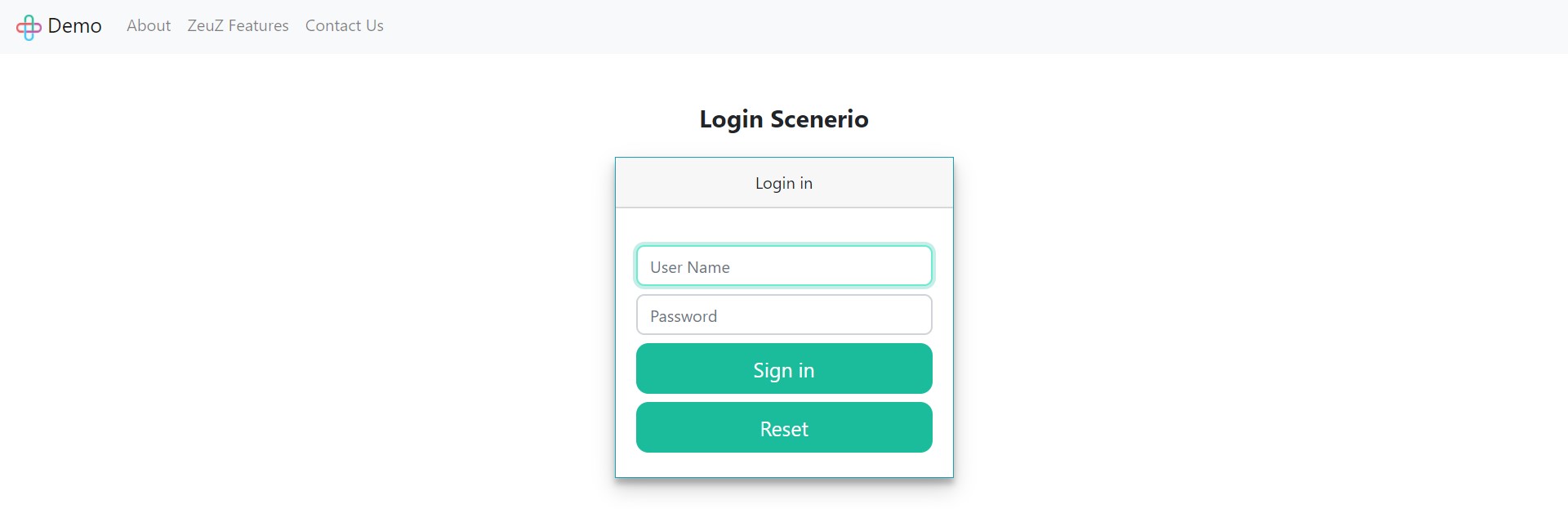Focus the User Name input field
The width and height of the screenshot is (1568, 509).
[784, 266]
